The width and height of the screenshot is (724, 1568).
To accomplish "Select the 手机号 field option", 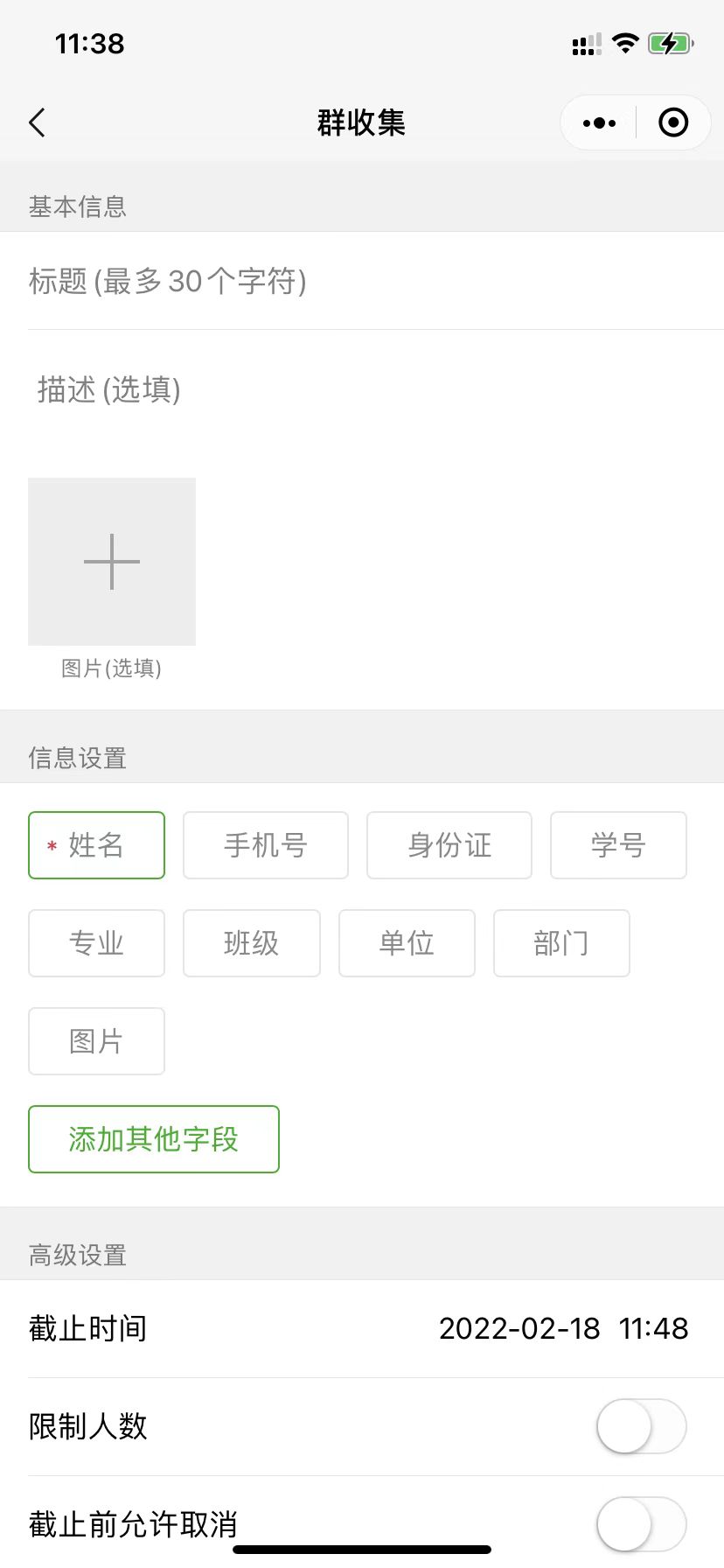I will point(265,845).
